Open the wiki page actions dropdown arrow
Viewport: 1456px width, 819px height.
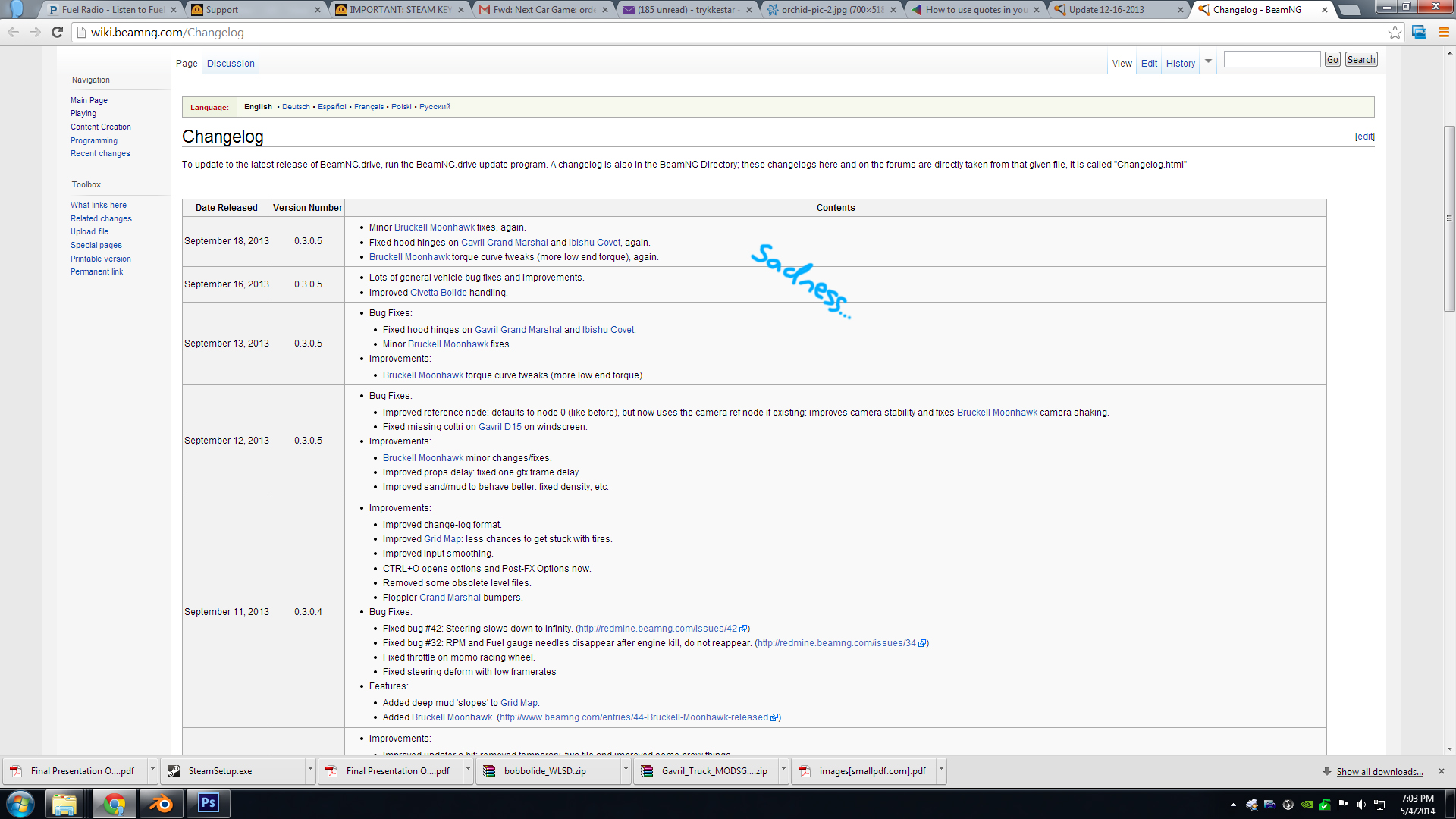pos(1208,61)
